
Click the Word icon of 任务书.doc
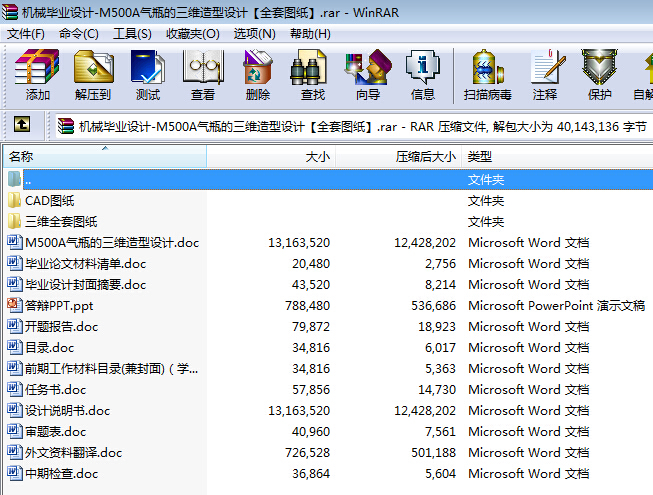[15, 389]
